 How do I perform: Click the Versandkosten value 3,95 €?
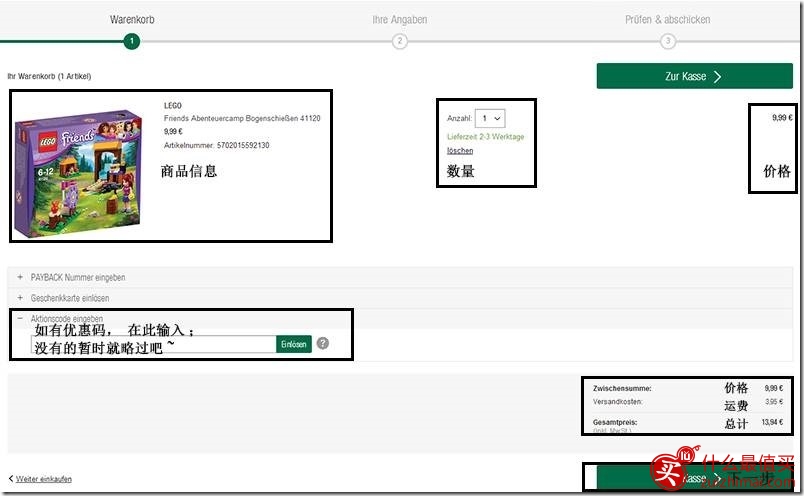(774, 402)
